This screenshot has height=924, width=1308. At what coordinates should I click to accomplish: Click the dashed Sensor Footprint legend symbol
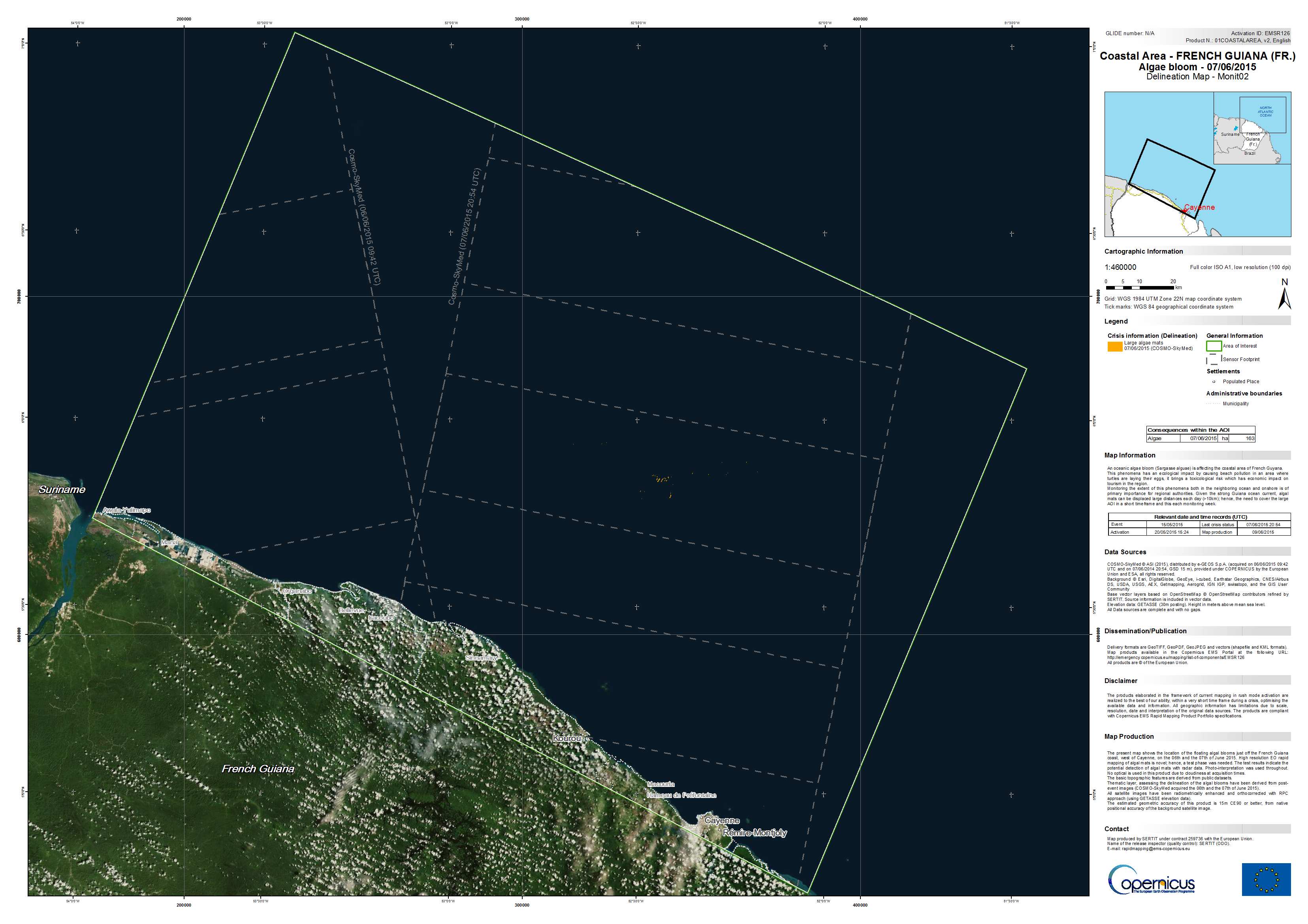[x=1214, y=359]
